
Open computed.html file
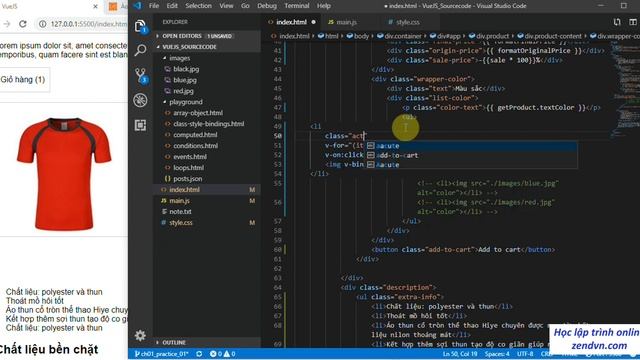(x=195, y=135)
